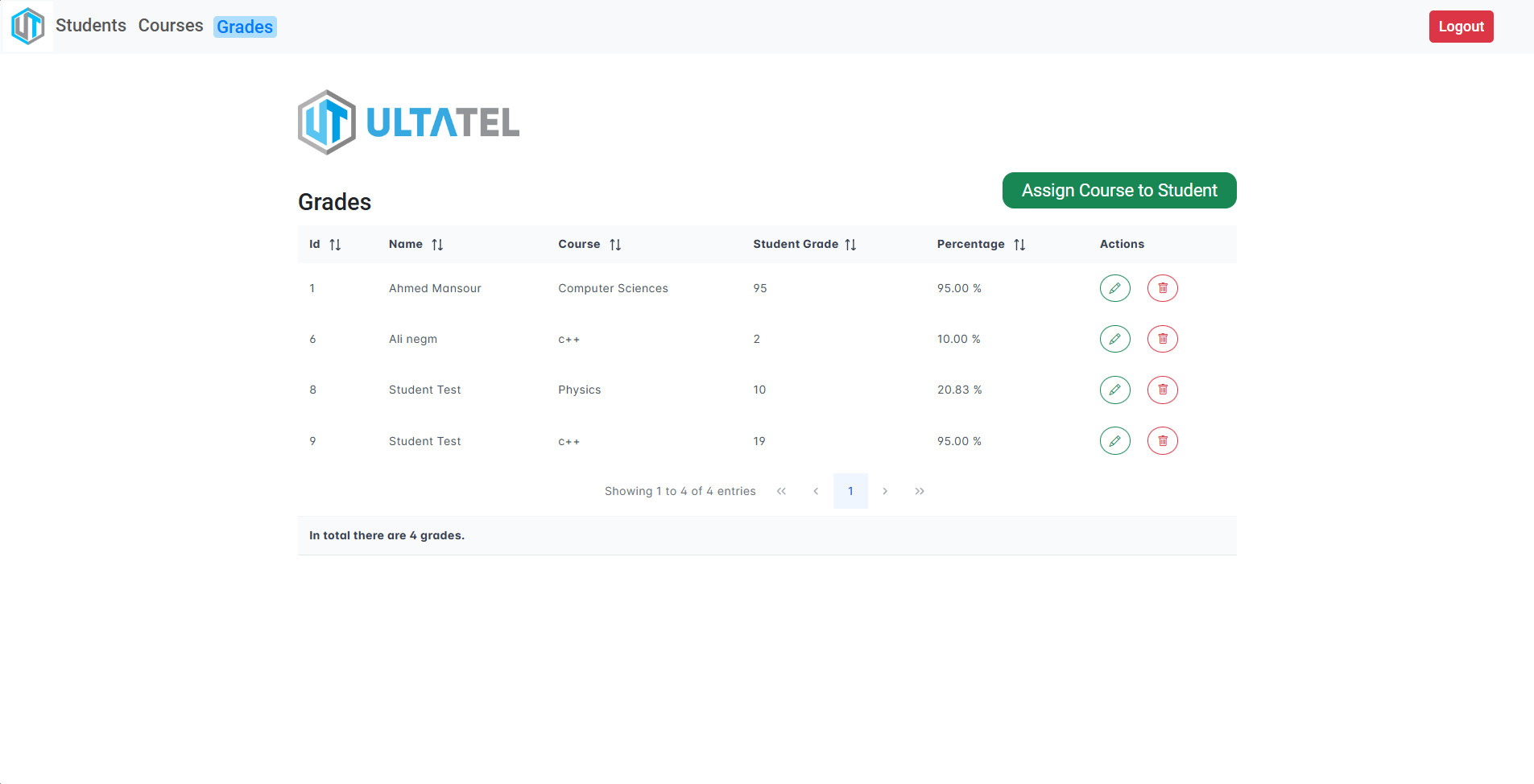1534x784 pixels.
Task: Toggle sorting on the Student Grade column
Action: (x=851, y=244)
